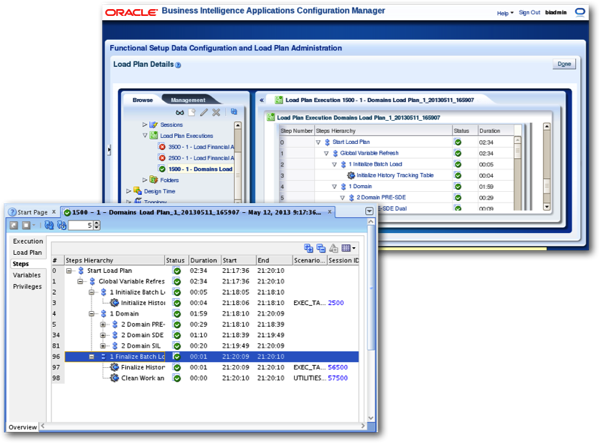Expand the 2 Domain PRE- step in ODI window
Viewport: 600px width, 443px height.
[103, 324]
